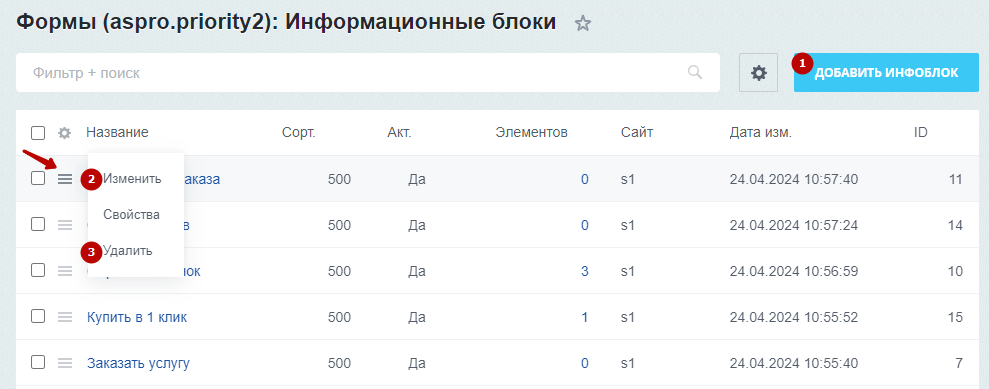This screenshot has width=989, height=389.
Task: Check the checkbox for Заказать услугу row
Action: (38, 363)
